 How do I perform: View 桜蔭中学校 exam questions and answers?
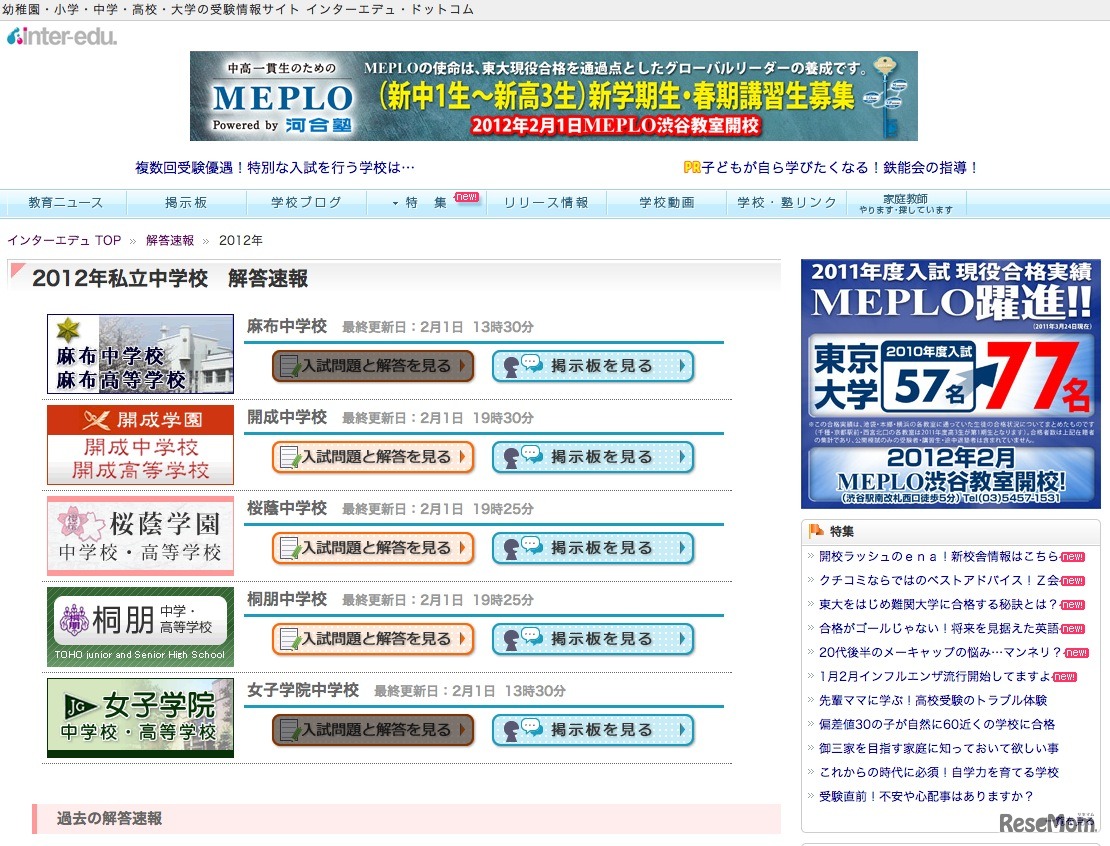point(372,548)
